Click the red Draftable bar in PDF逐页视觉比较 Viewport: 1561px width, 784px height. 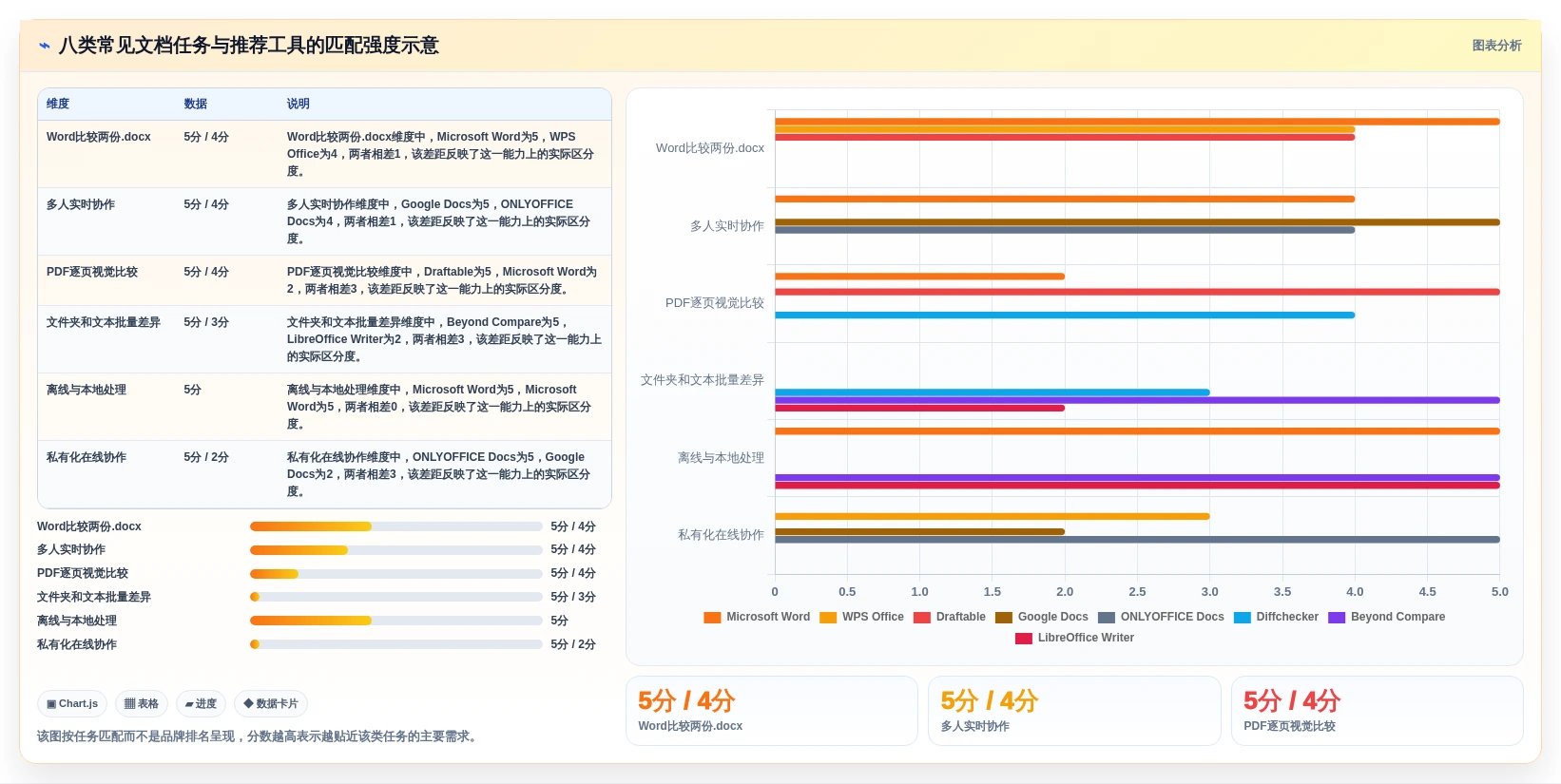coord(1137,292)
